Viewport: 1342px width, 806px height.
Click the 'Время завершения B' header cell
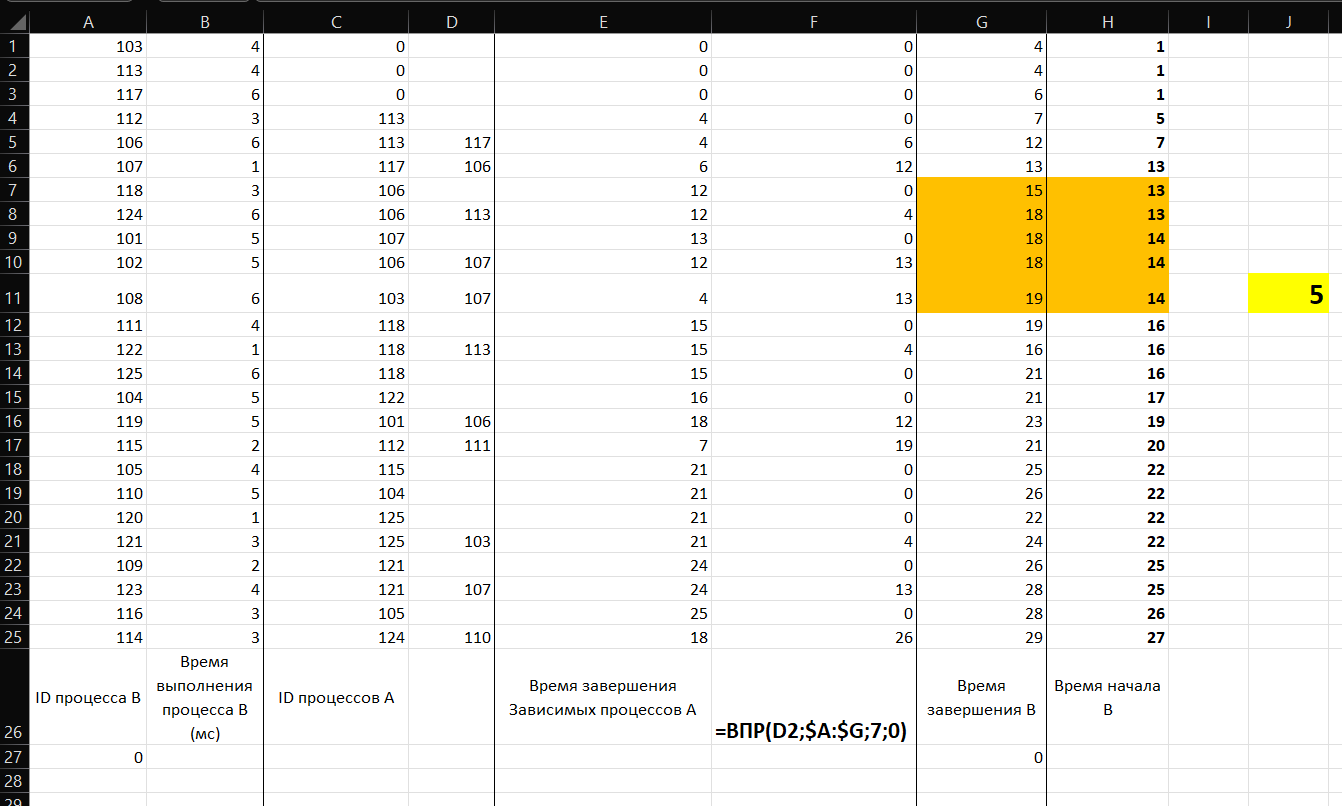(x=981, y=697)
